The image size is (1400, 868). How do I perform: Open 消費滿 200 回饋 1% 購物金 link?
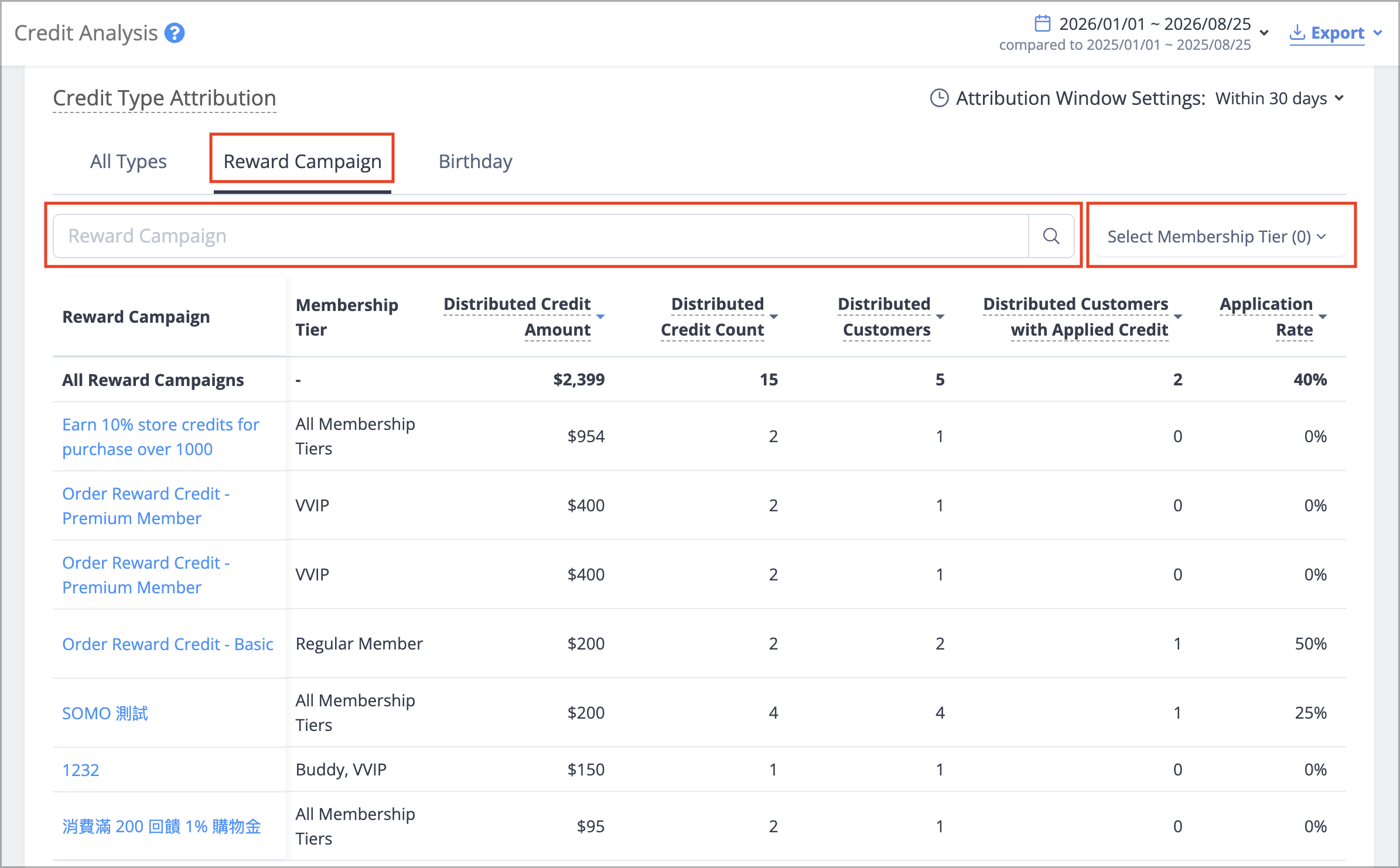[x=161, y=826]
